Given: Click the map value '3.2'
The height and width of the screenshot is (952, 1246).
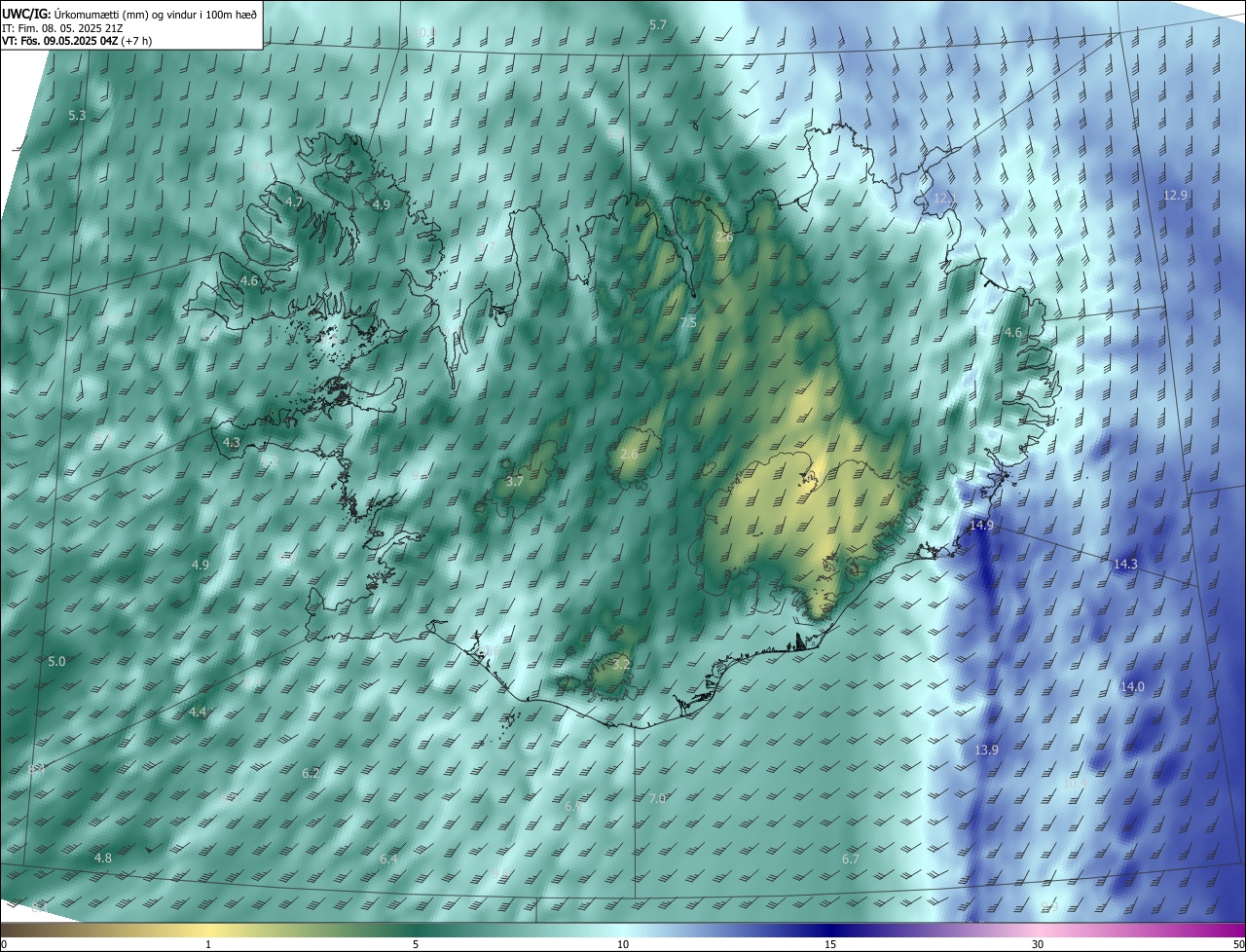Looking at the screenshot, I should [x=622, y=664].
